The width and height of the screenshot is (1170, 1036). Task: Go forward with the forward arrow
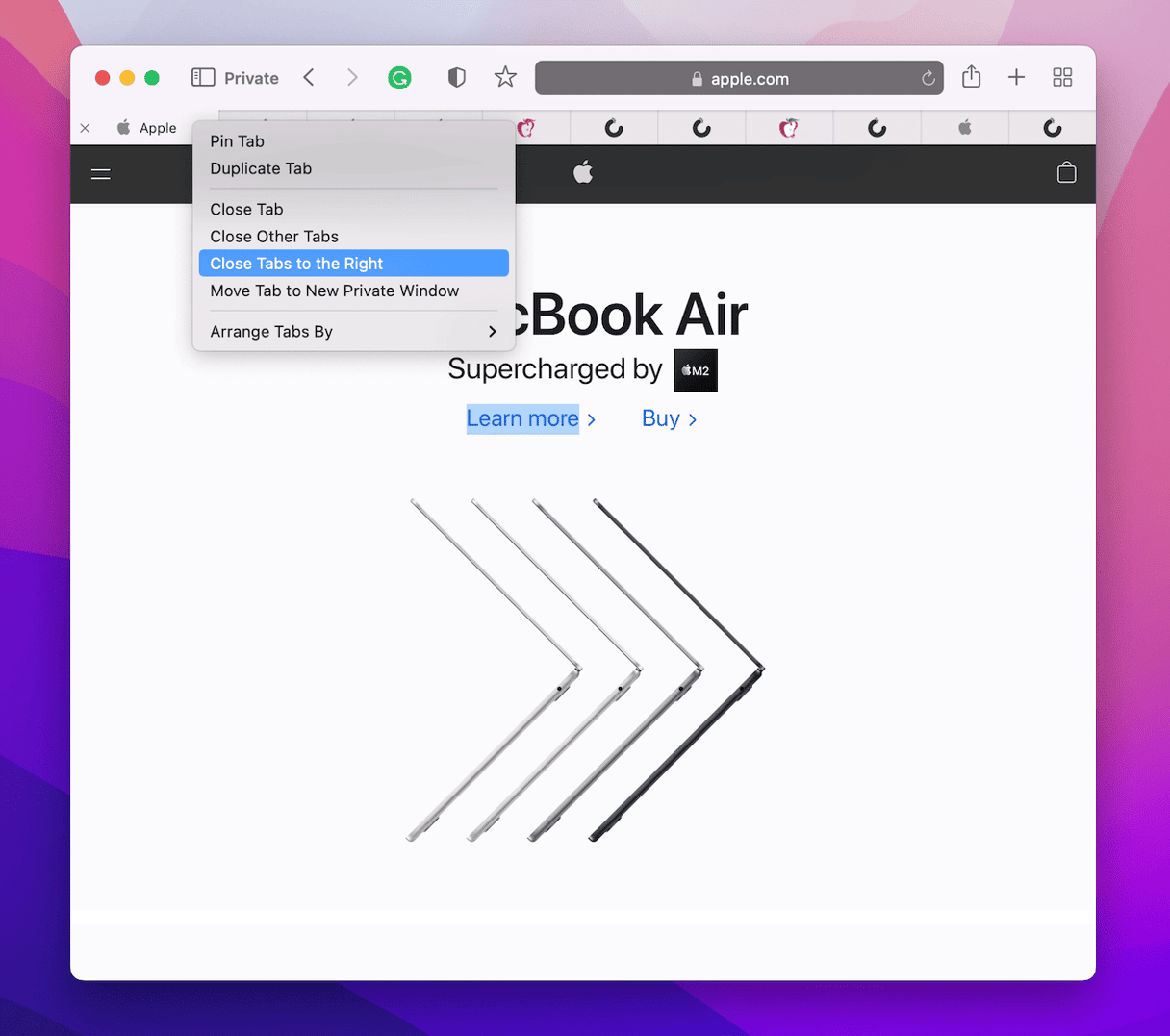(x=352, y=78)
